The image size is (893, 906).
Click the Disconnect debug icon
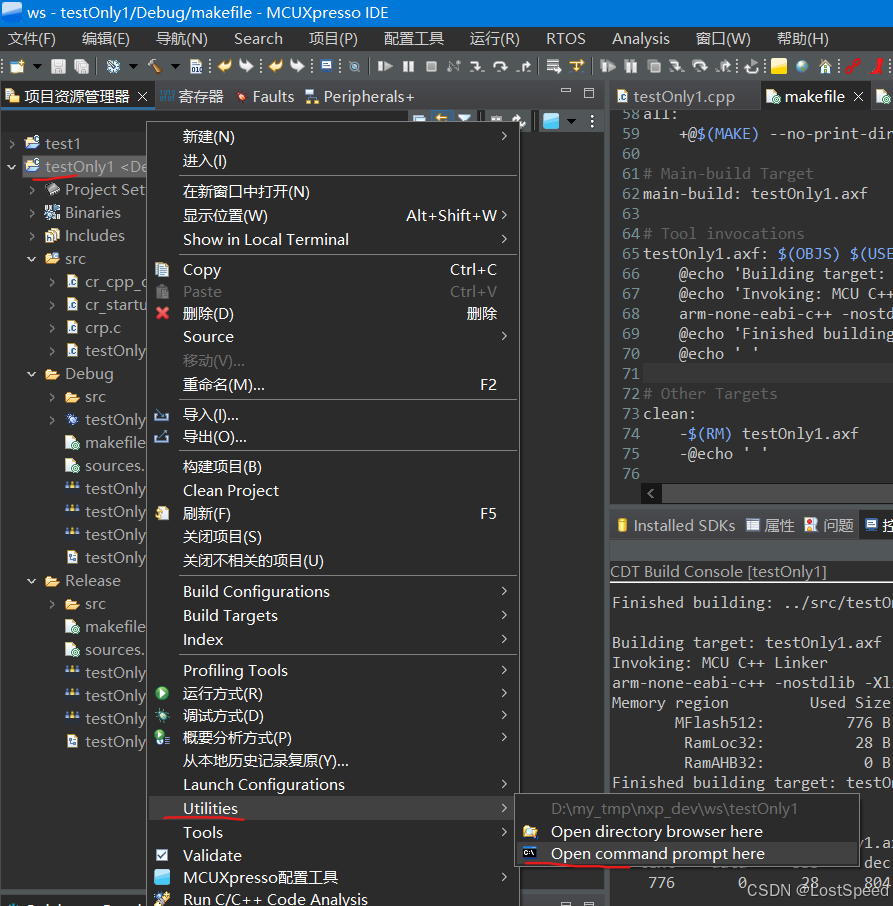pos(454,66)
